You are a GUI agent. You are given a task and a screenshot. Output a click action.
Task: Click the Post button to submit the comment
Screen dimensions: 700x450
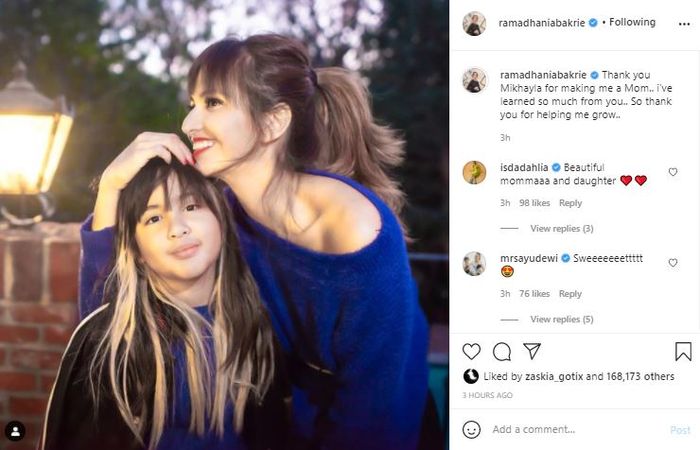[680, 430]
